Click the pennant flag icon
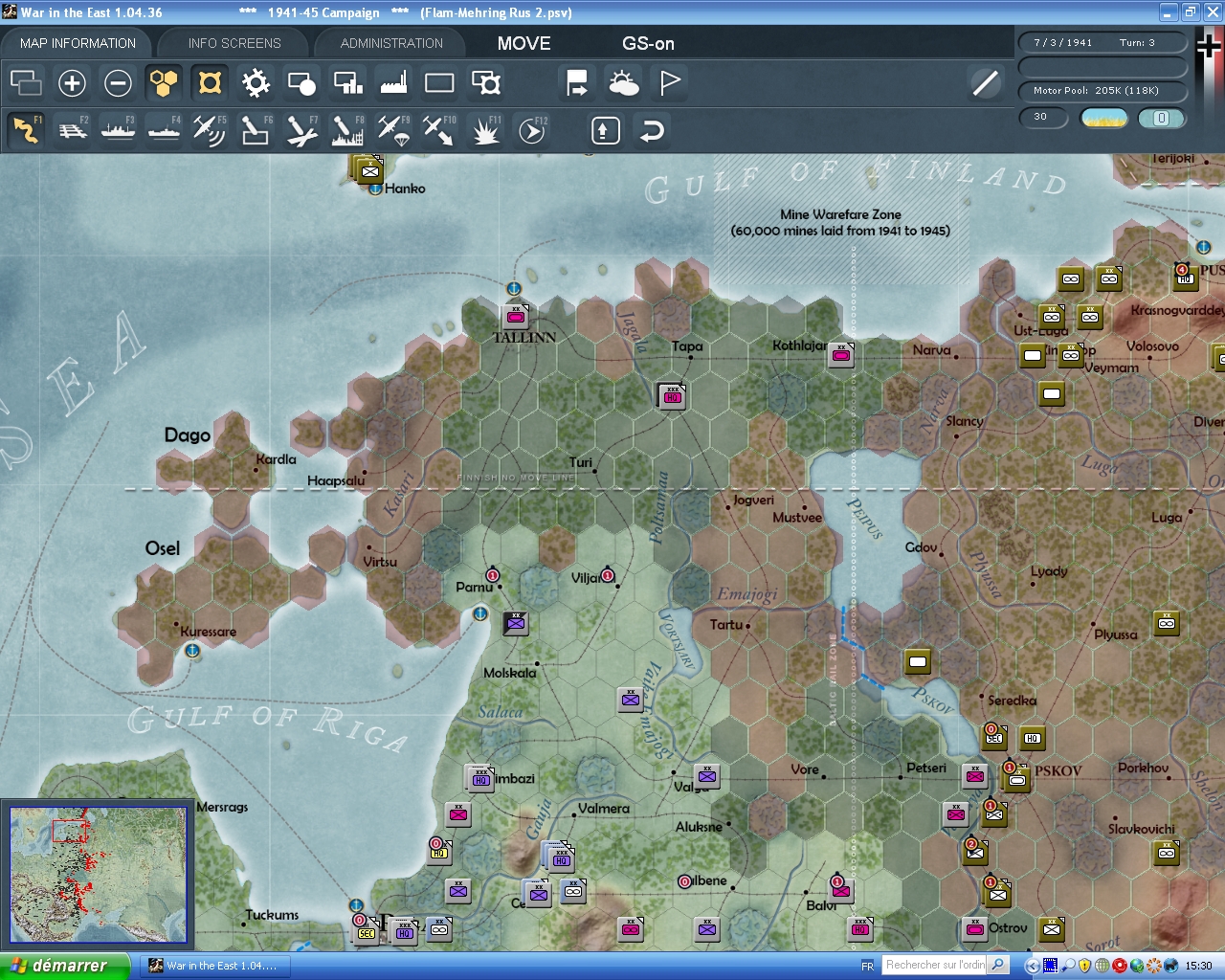 click(670, 83)
